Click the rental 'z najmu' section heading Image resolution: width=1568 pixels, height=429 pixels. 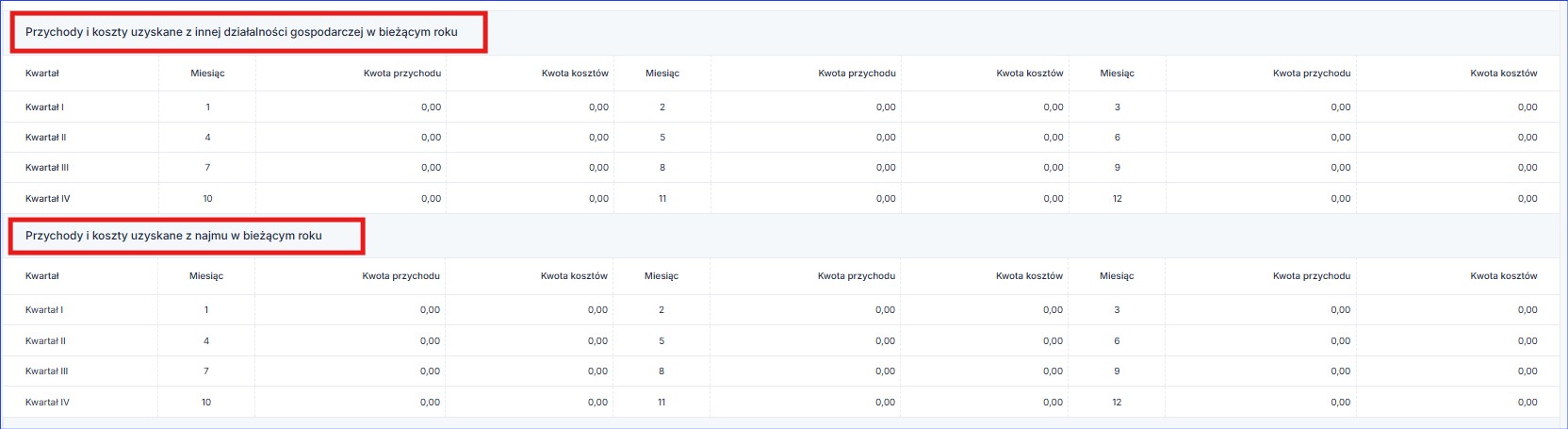pos(173,236)
